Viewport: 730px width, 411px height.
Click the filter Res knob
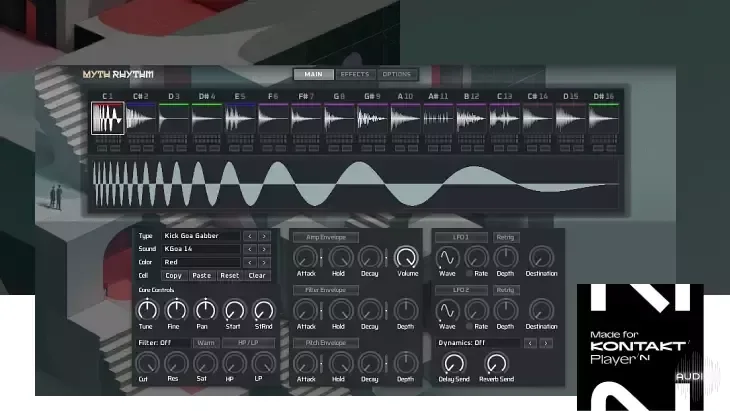tap(176, 363)
